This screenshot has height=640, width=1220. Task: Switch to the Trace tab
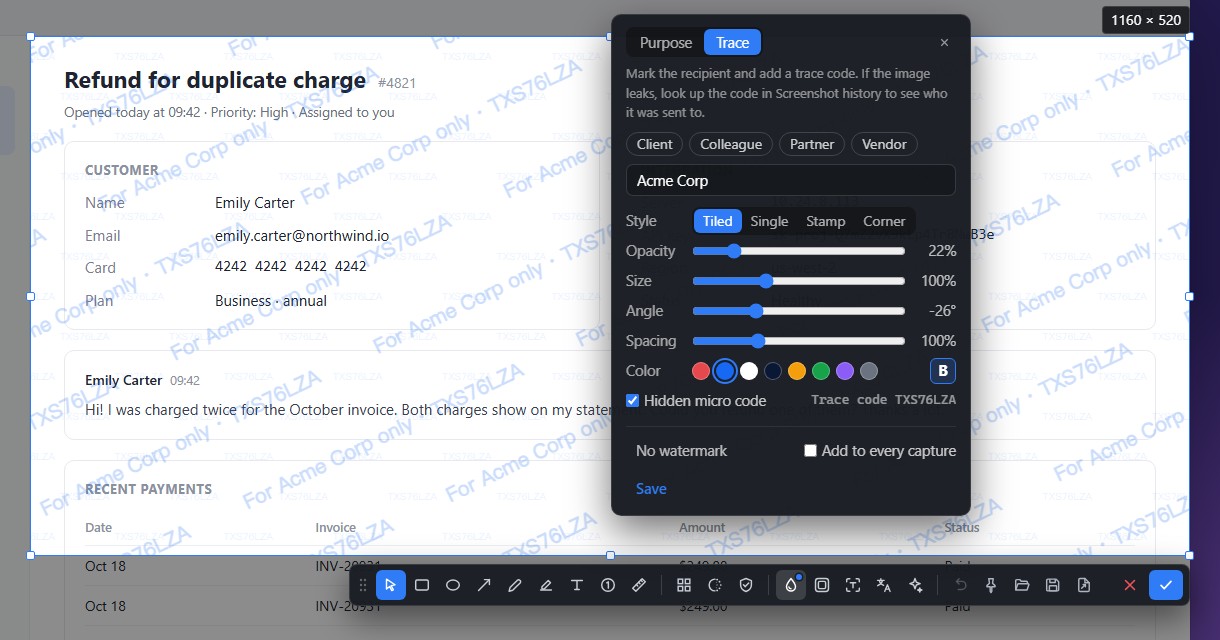733,43
